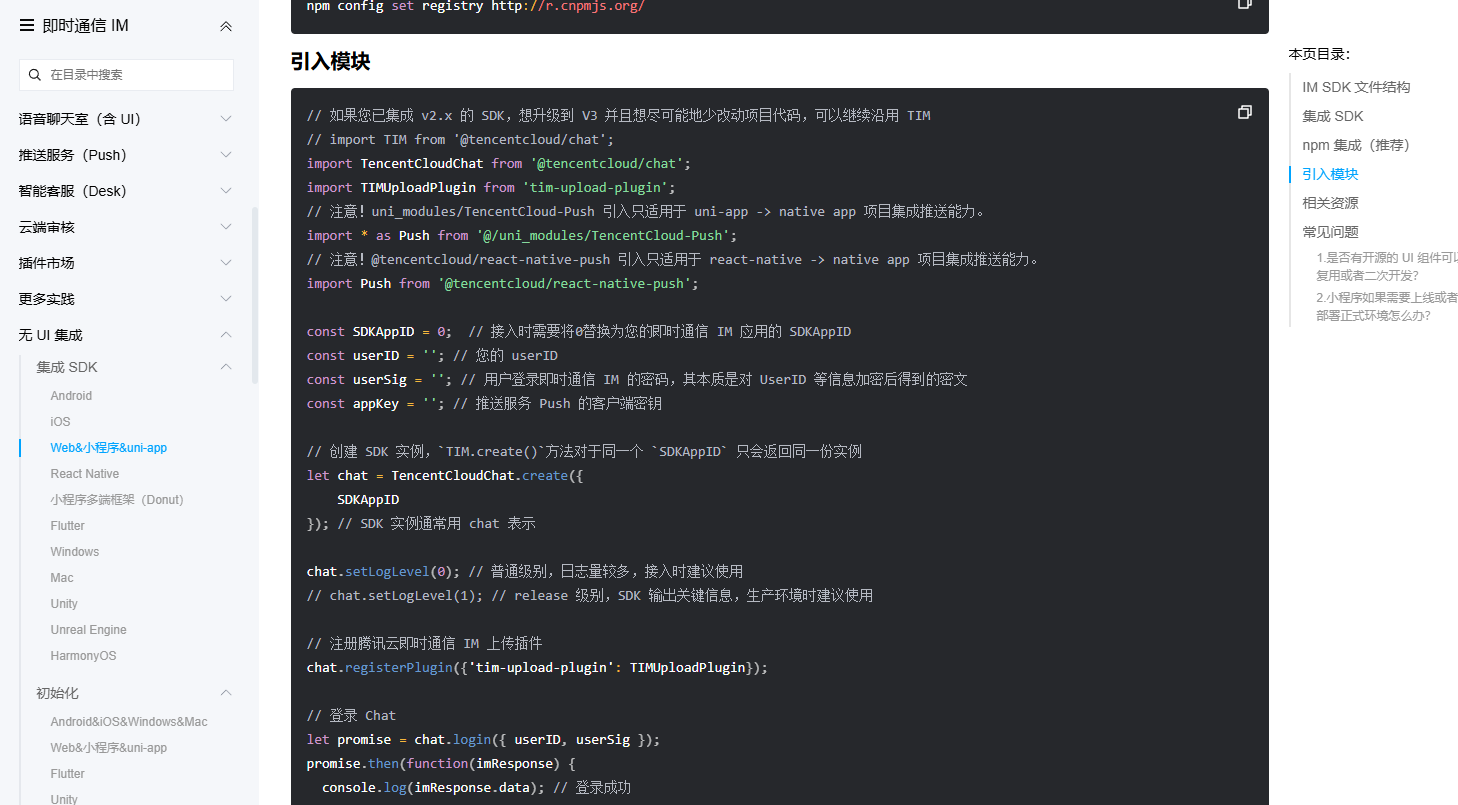1458x805 pixels.
Task: Click the sidebar vertical scrollbar
Action: 255,295
